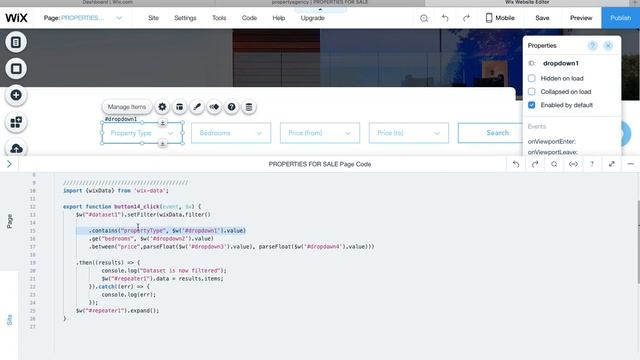Click the Preview button
The width and height of the screenshot is (640, 360).
(581, 18)
